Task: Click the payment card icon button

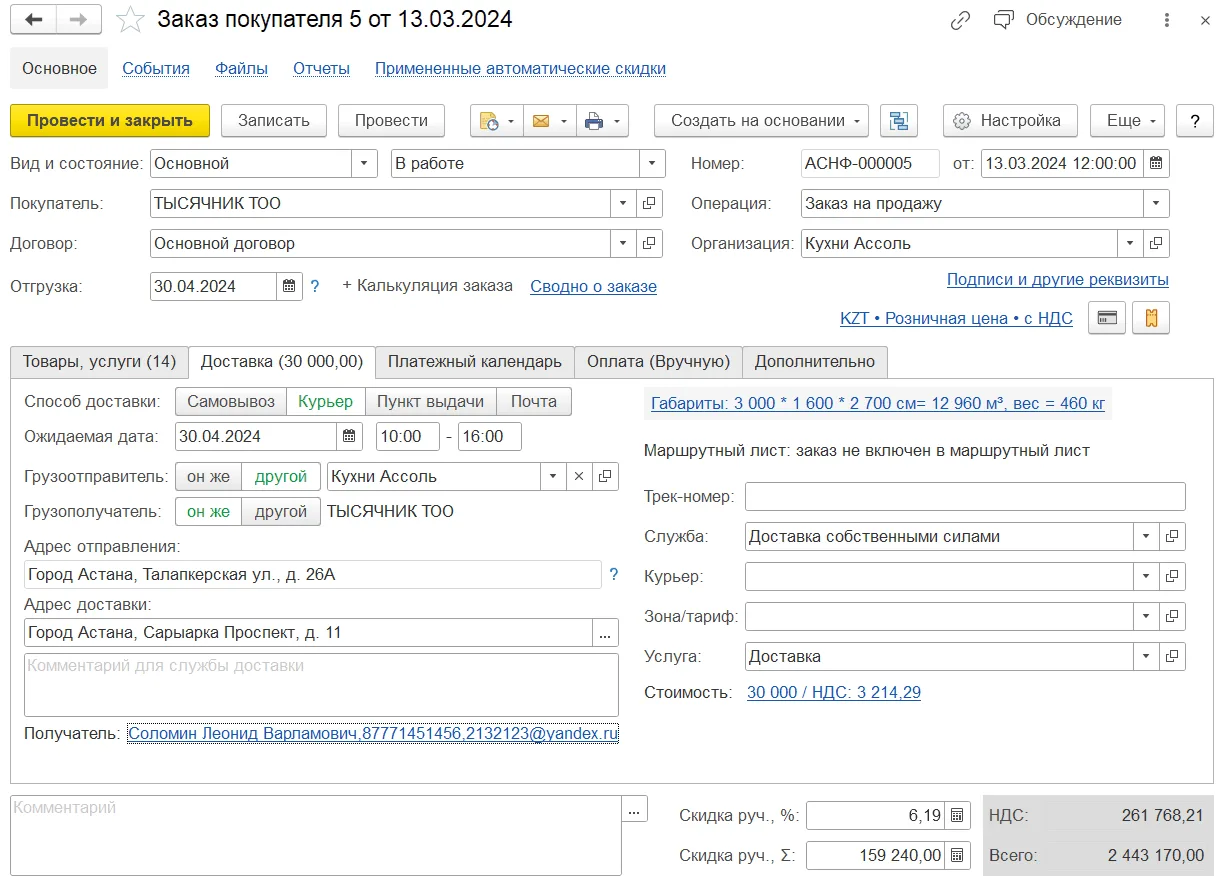Action: pyautogui.click(x=1107, y=318)
